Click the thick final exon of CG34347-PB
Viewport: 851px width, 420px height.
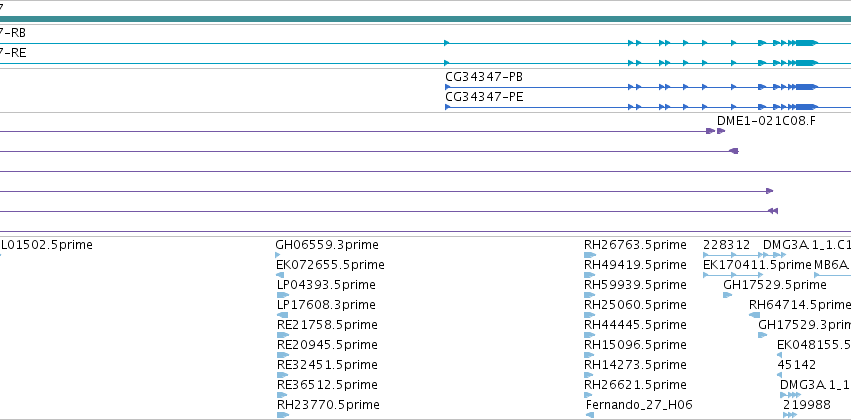click(x=806, y=87)
